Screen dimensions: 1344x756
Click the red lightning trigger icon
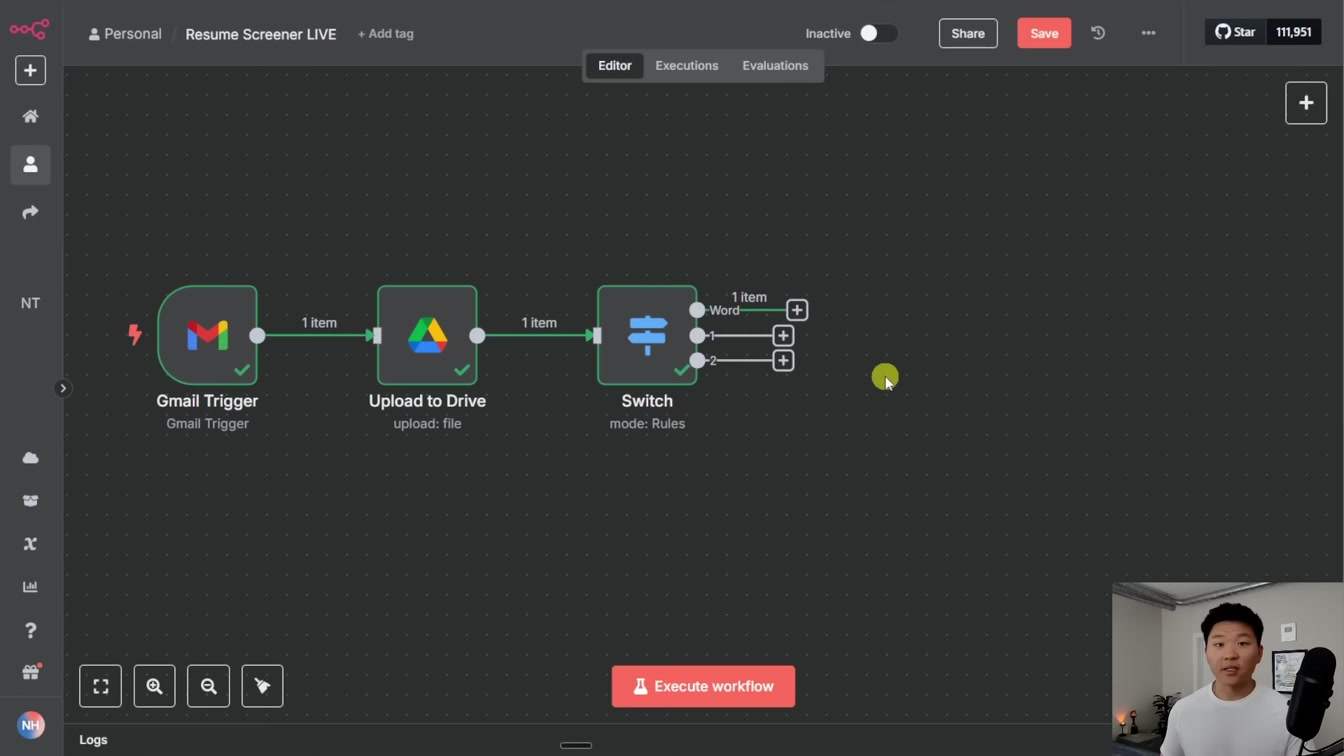pos(135,335)
